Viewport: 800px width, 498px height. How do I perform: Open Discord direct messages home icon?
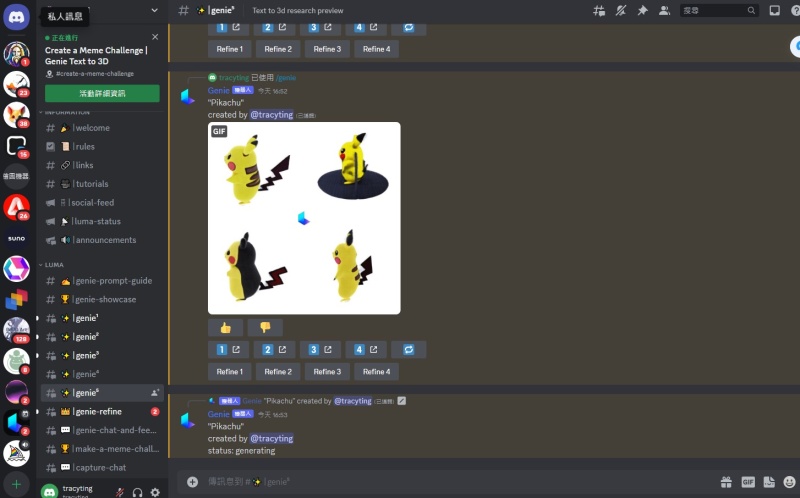16,16
